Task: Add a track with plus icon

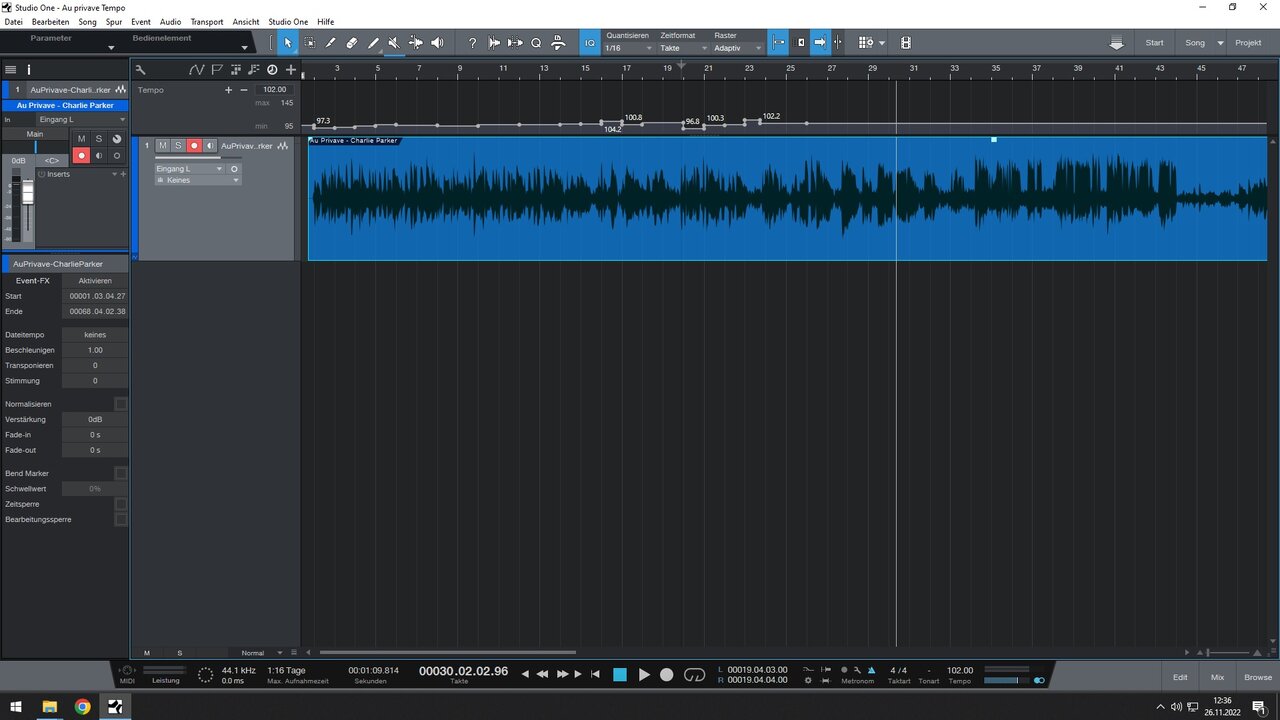Action: point(291,69)
